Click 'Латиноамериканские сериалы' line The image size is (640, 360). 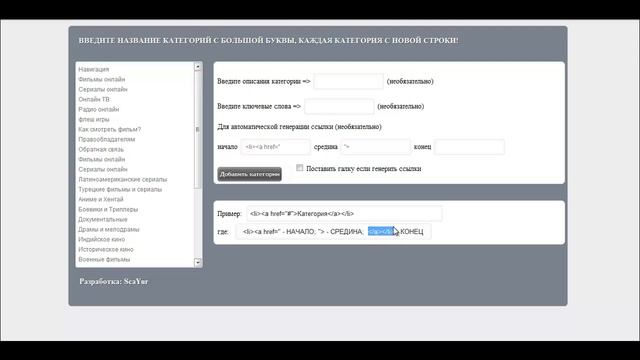(x=122, y=179)
